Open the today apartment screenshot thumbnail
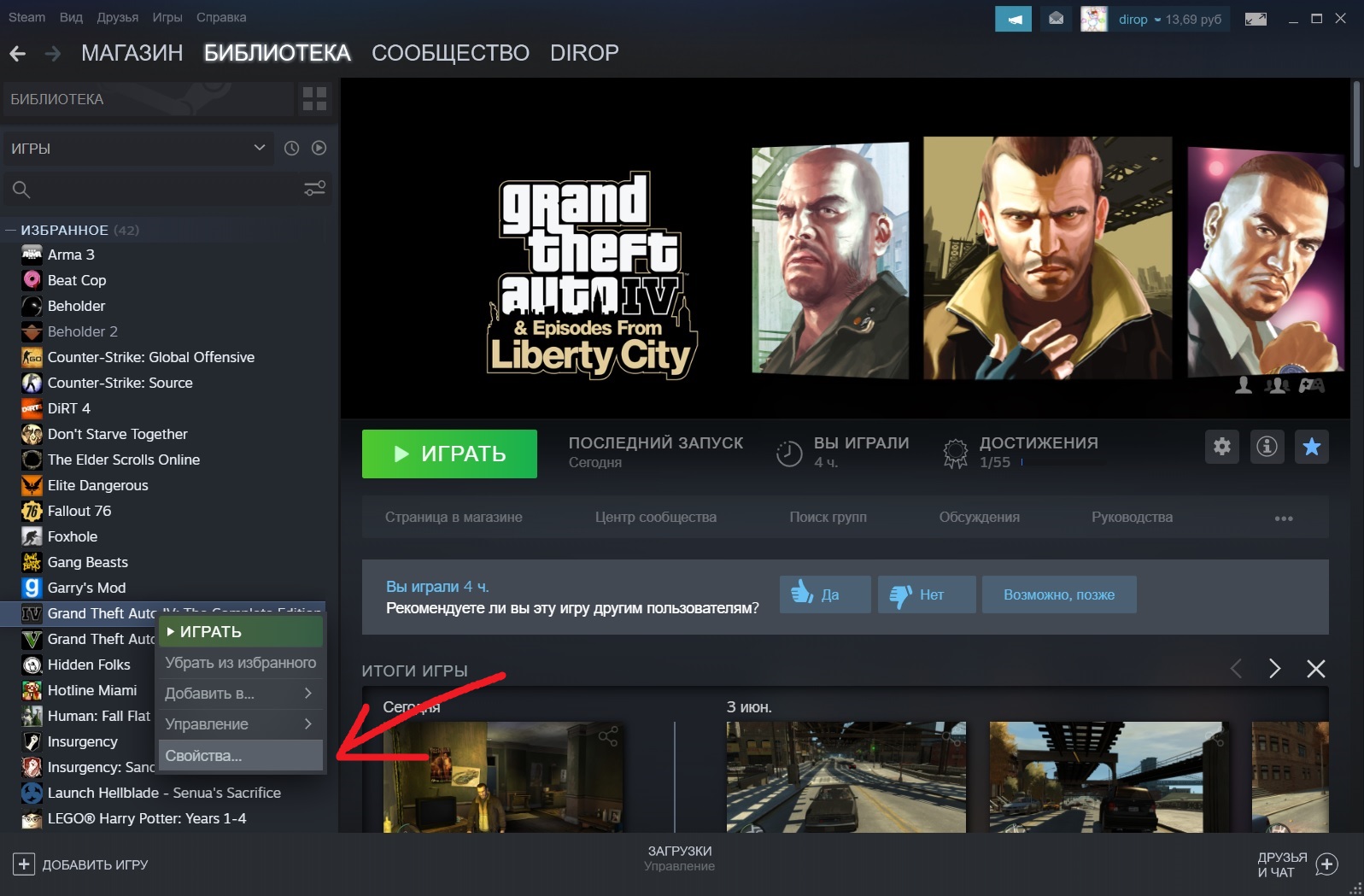This screenshot has height=896, width=1364. coord(503,776)
